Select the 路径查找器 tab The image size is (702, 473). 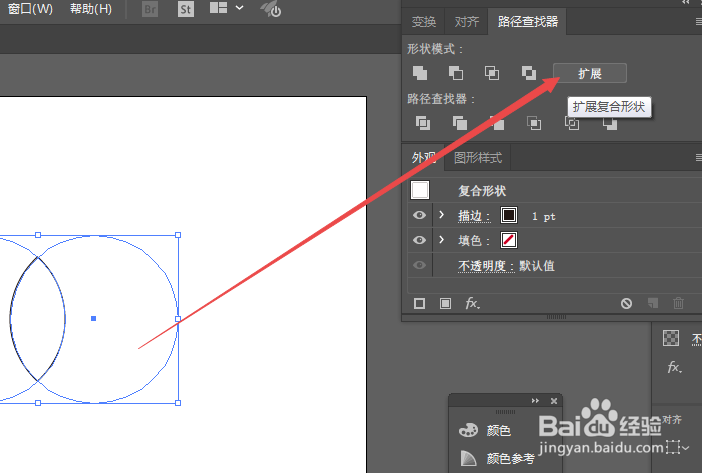528,21
